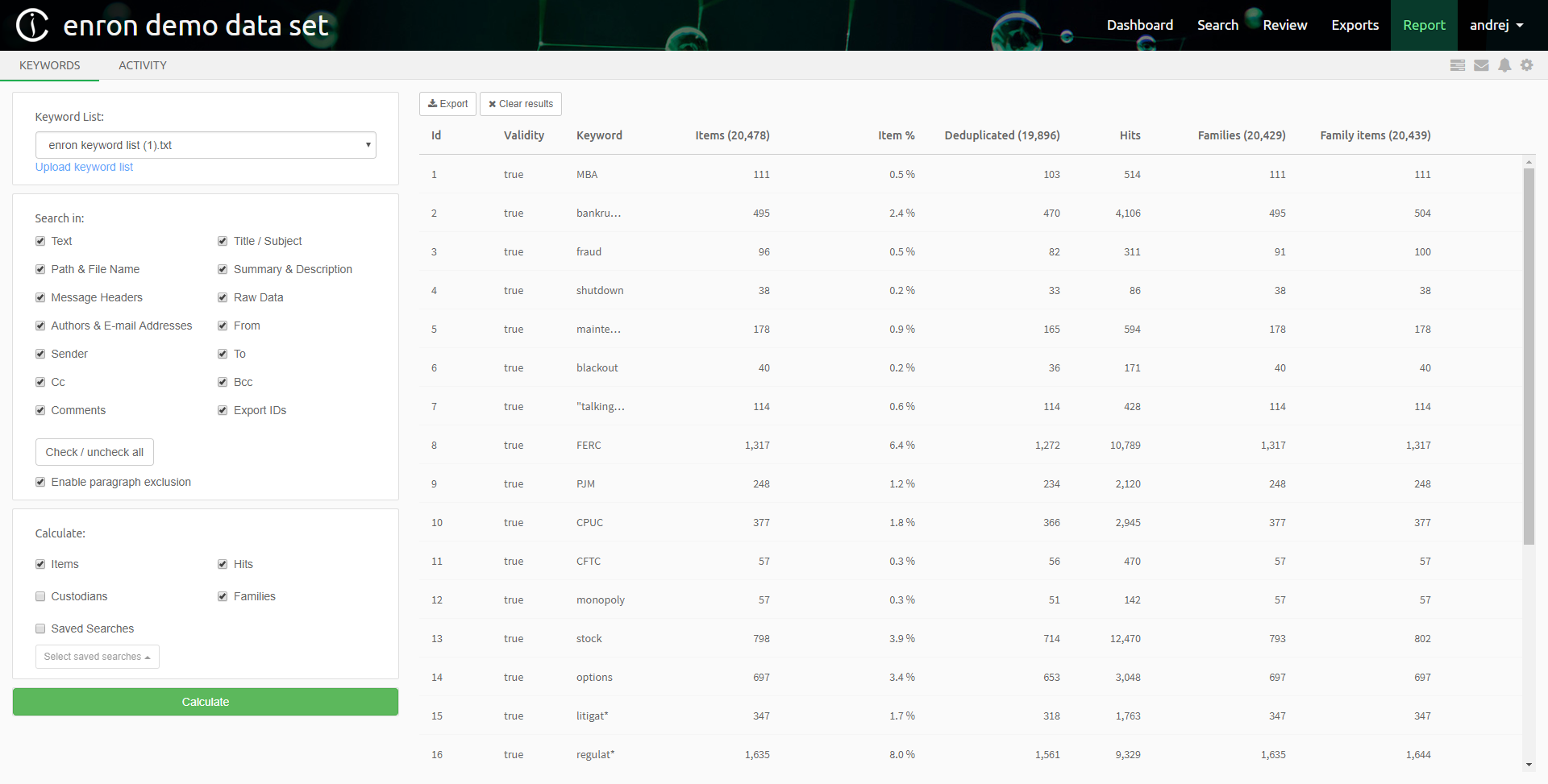Open the messages envelope icon
The image size is (1548, 784).
[x=1481, y=65]
